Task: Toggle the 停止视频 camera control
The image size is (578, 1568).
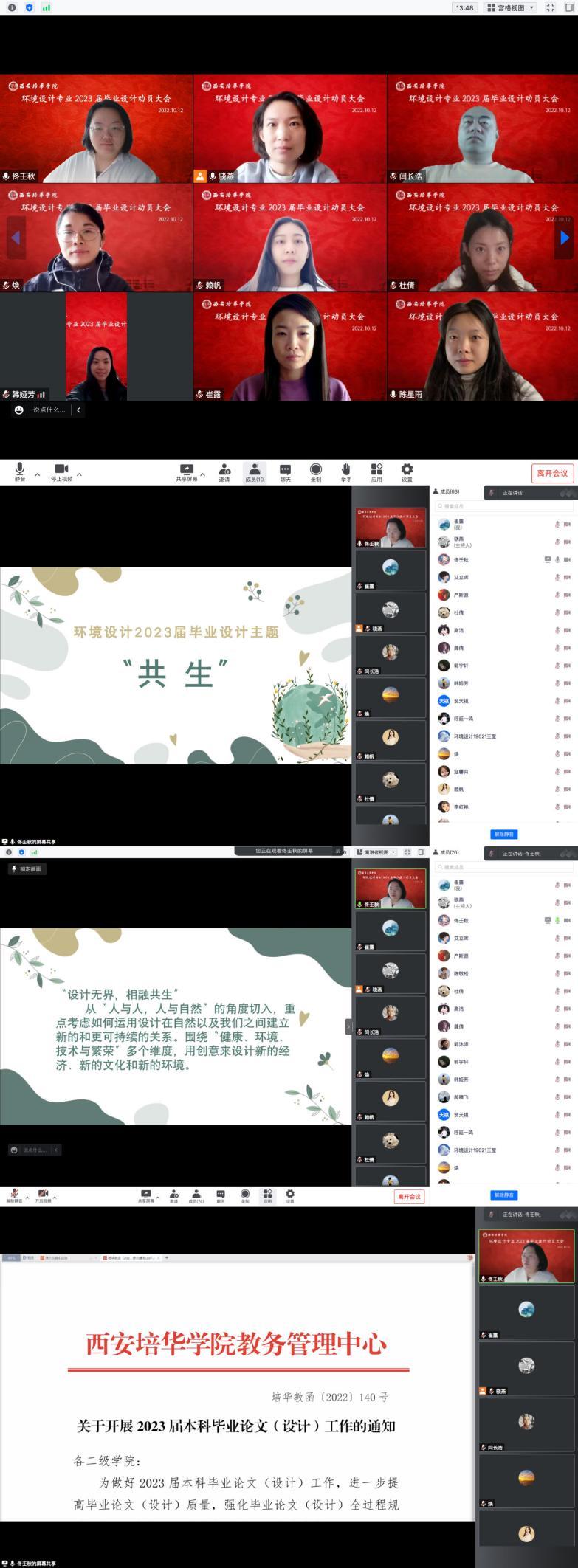Action: pyautogui.click(x=61, y=471)
